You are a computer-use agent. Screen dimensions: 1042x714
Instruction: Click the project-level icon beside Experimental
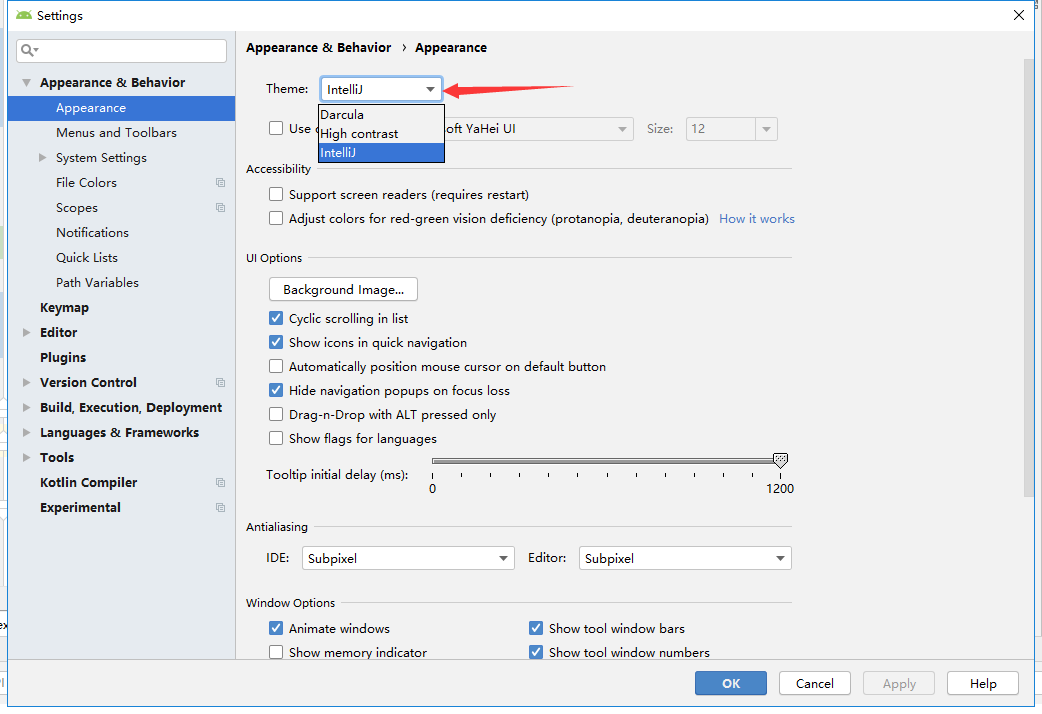click(x=220, y=508)
